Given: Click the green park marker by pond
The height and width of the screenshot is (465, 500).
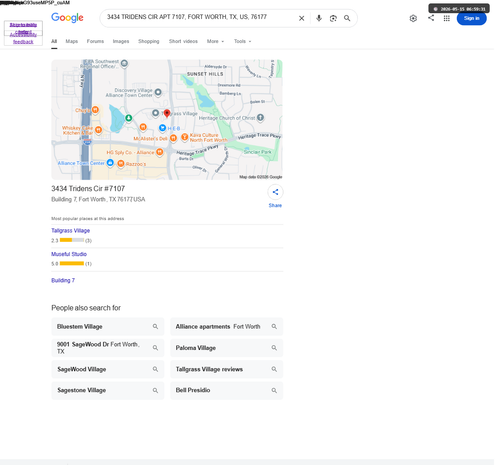Looking at the screenshot, I should (129, 118).
